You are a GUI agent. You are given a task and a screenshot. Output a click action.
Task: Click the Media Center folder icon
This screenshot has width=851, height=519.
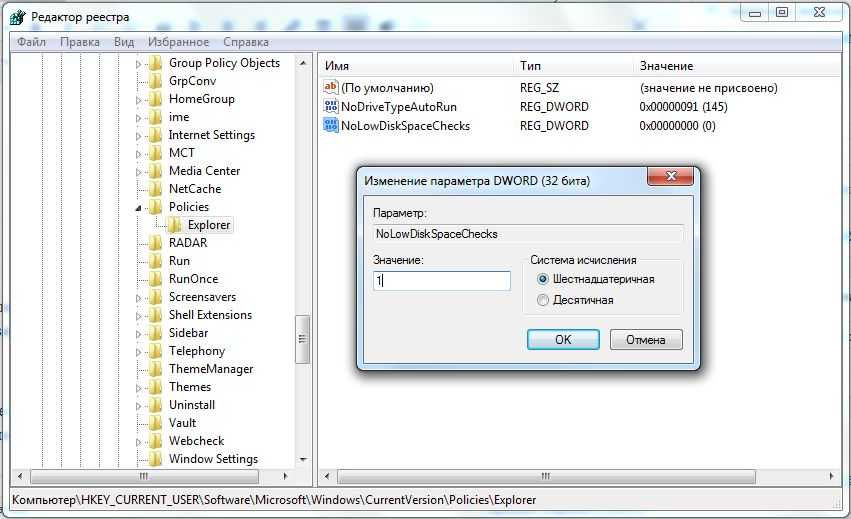(156, 170)
